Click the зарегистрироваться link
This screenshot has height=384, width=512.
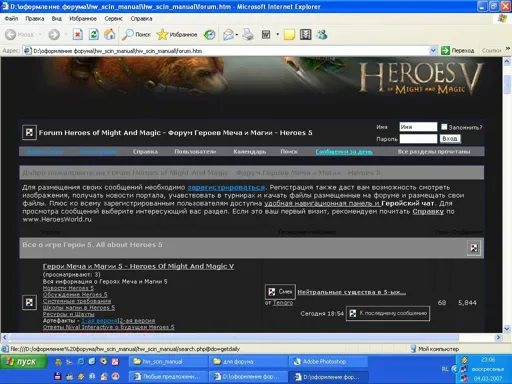click(x=227, y=187)
